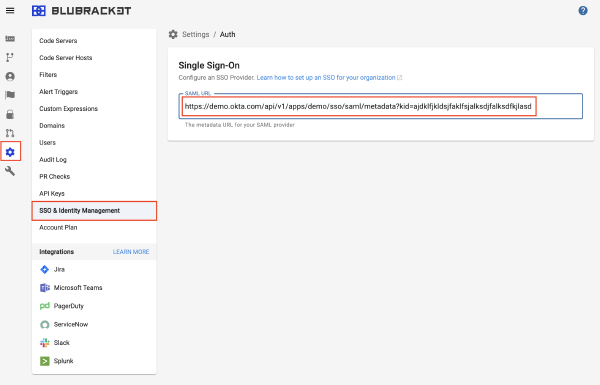The height and width of the screenshot is (385, 600).
Task: Open SSO setup documentation link
Action: click(x=326, y=78)
